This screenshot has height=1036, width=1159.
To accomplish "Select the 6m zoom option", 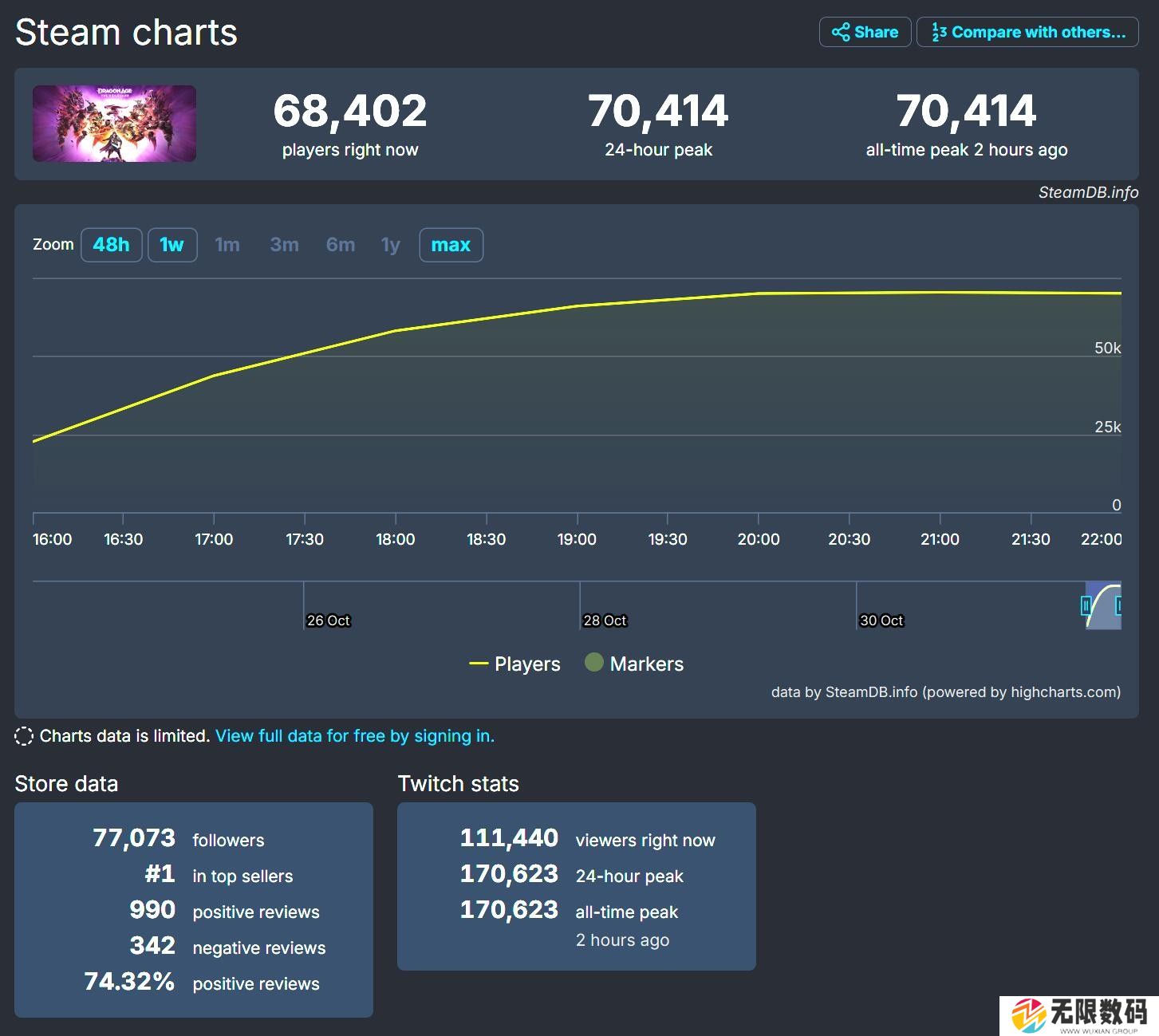I will point(341,245).
